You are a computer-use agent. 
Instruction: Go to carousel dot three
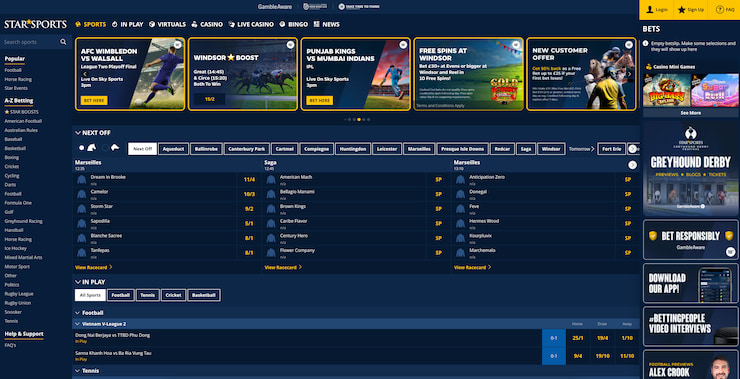354,119
